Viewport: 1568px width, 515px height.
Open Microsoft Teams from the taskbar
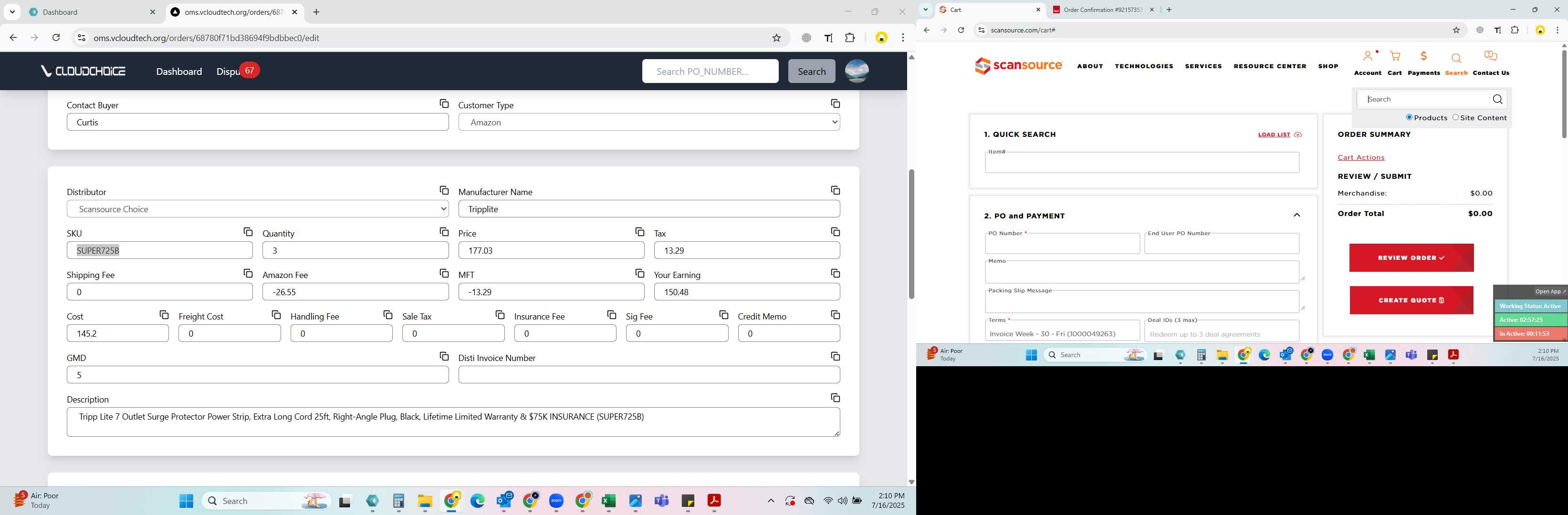click(x=662, y=501)
